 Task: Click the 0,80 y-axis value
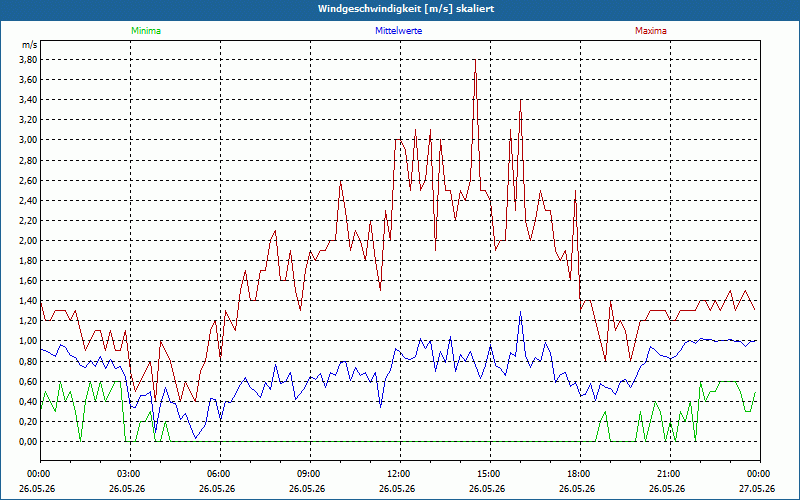(x=28, y=361)
